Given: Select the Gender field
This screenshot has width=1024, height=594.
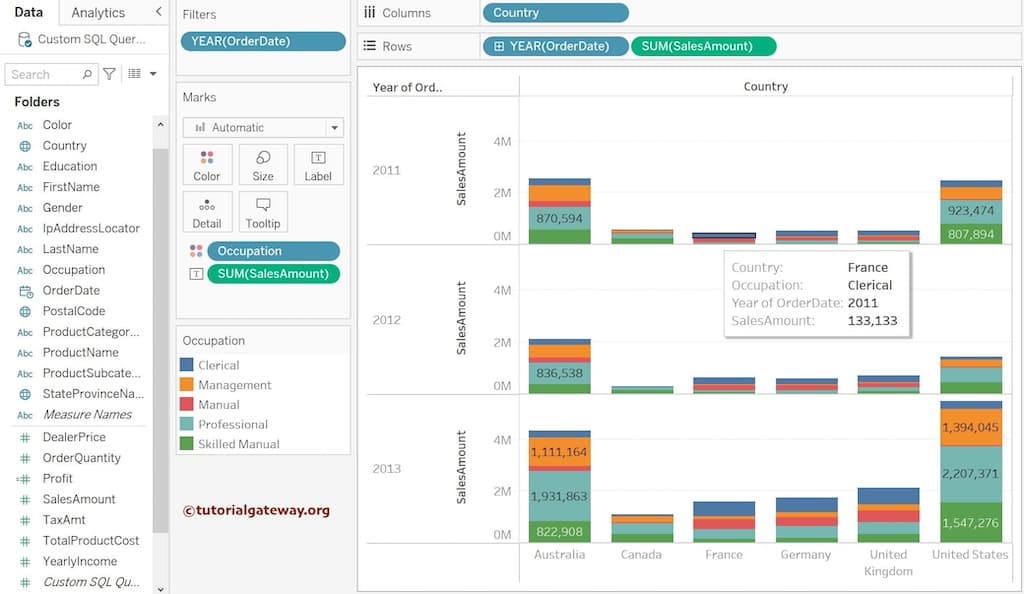Looking at the screenshot, I should (63, 208).
